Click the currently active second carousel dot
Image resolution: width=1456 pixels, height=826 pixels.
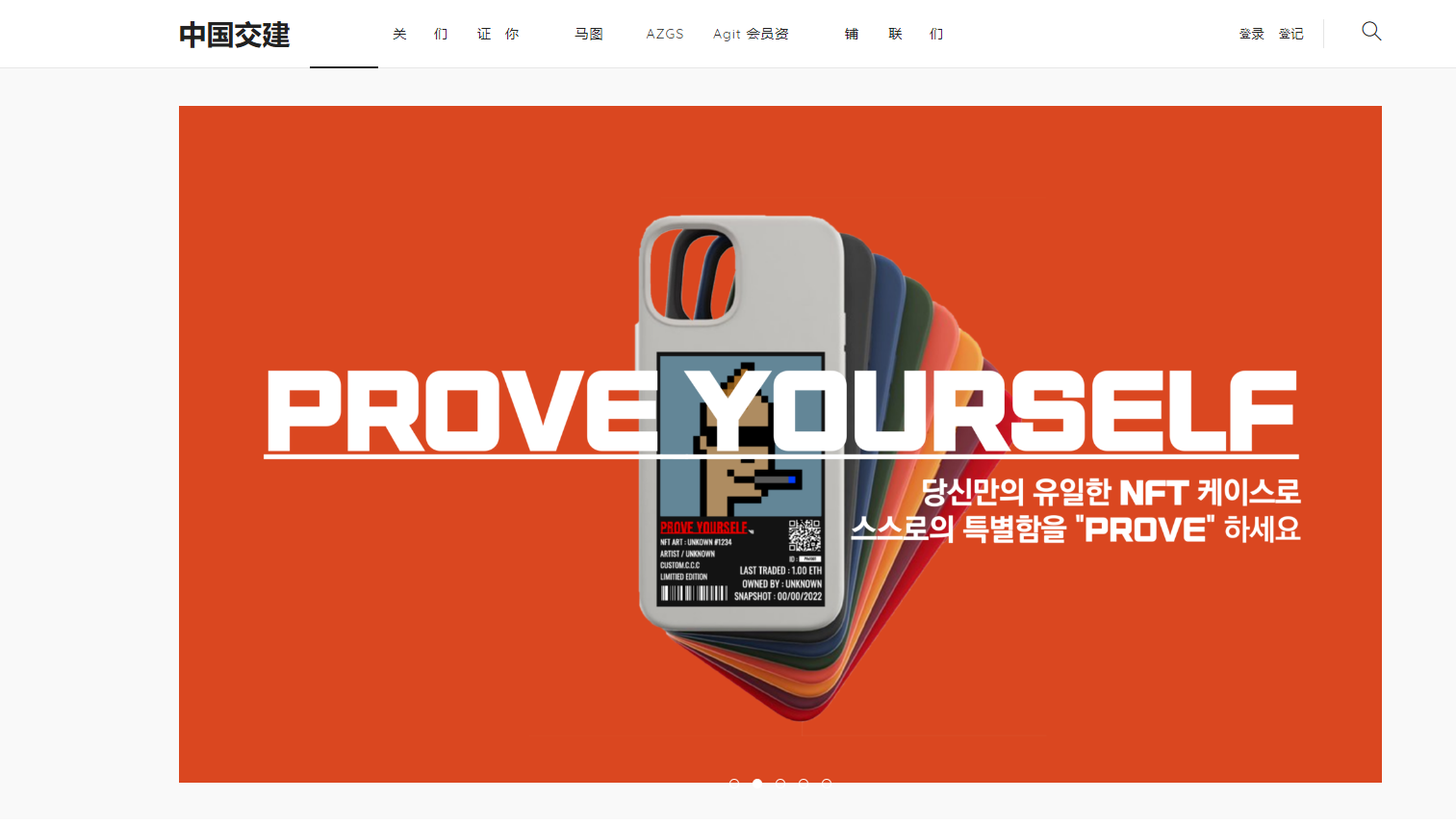click(x=757, y=783)
